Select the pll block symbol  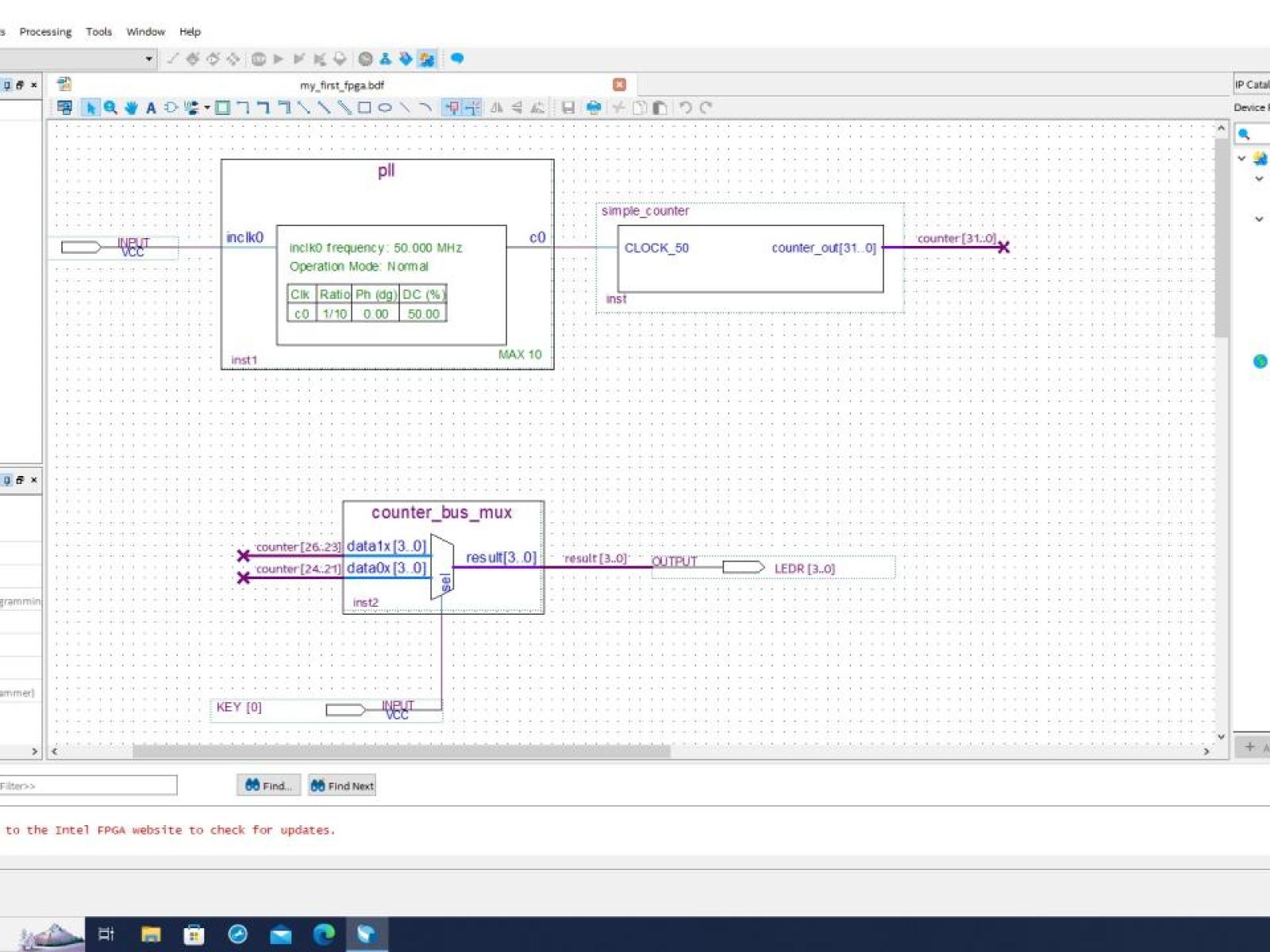click(x=387, y=264)
